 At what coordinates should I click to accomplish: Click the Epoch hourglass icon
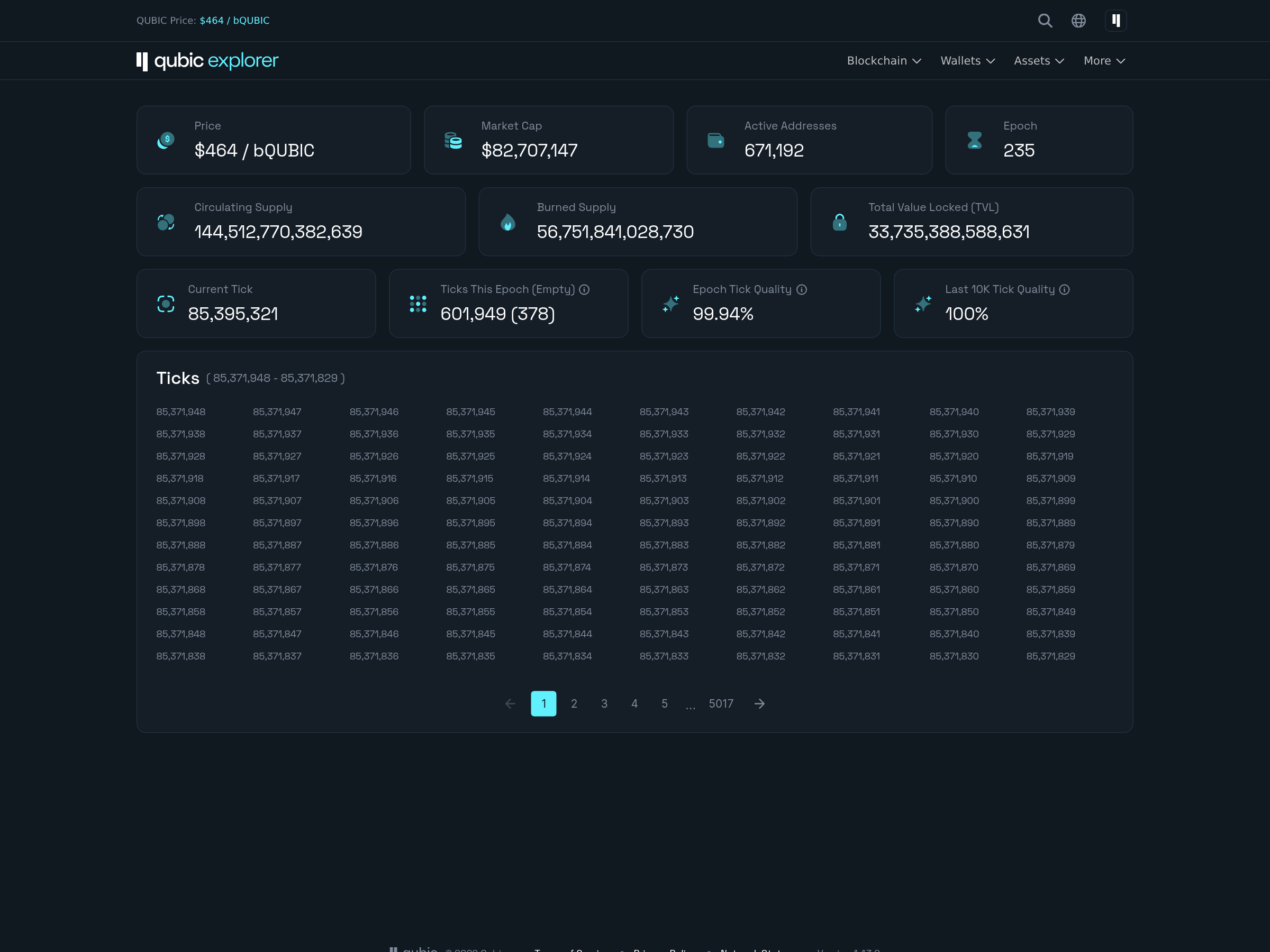click(975, 140)
